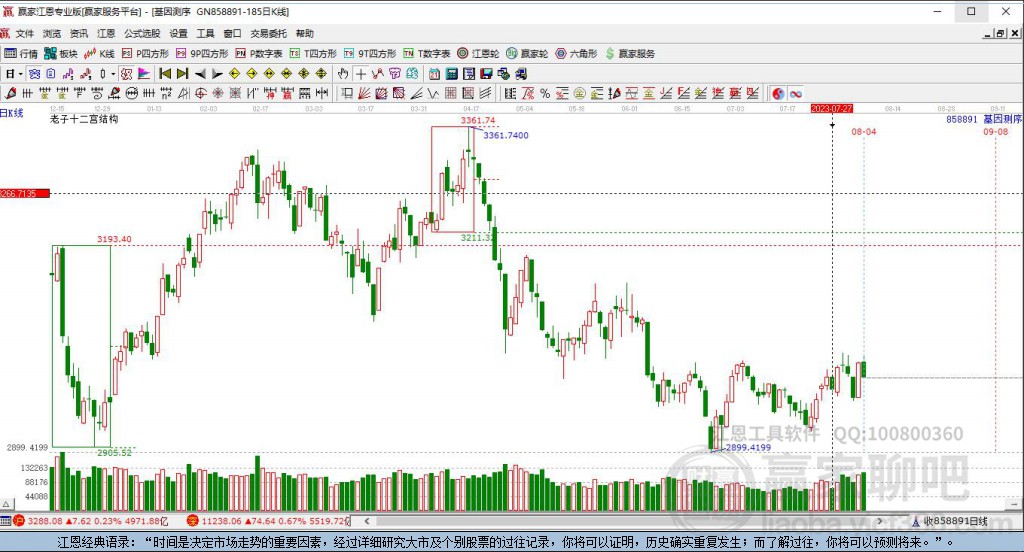Click the 老子十二宫结构 label

84,119
